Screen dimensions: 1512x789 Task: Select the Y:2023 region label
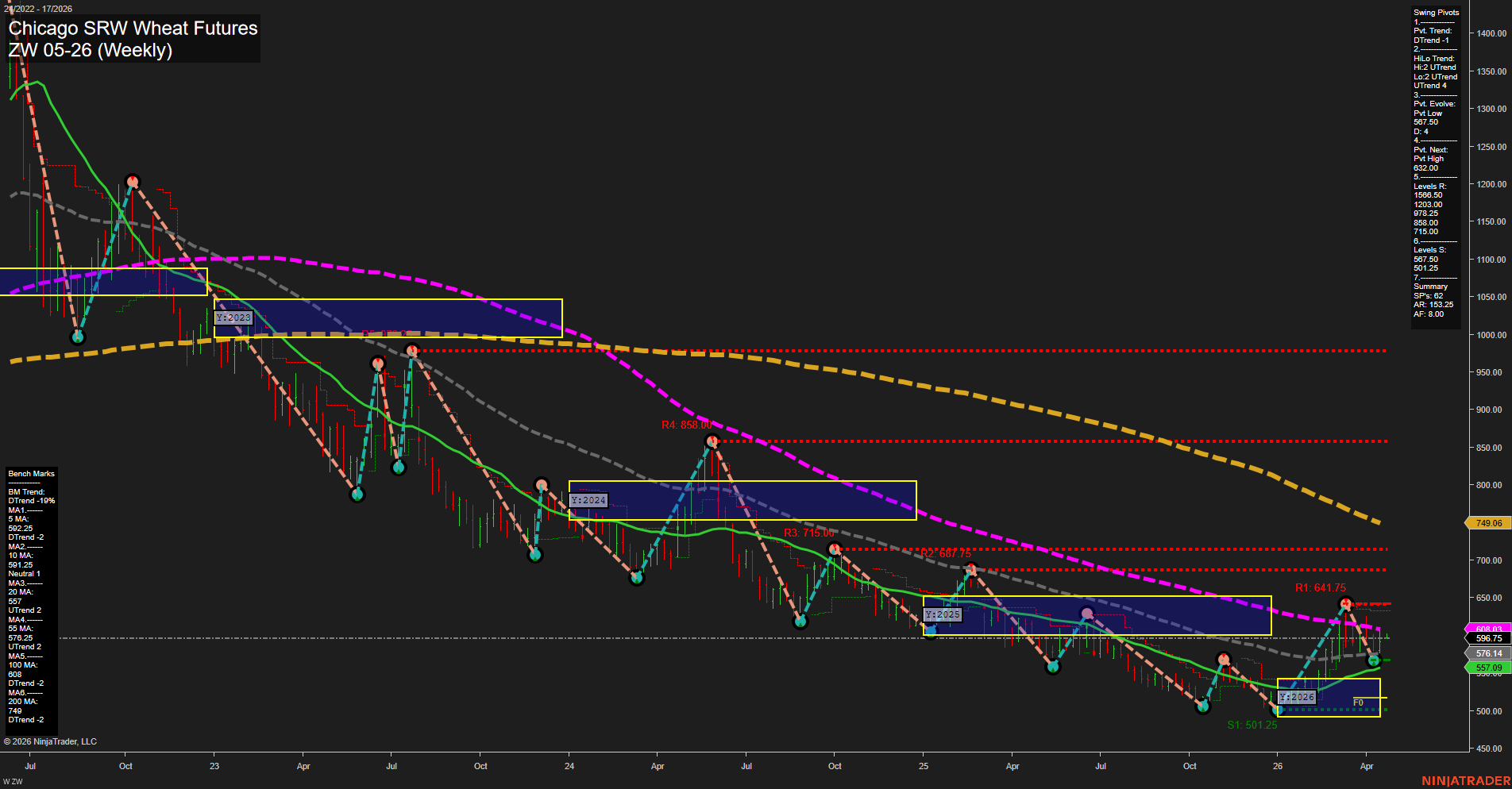tap(233, 317)
